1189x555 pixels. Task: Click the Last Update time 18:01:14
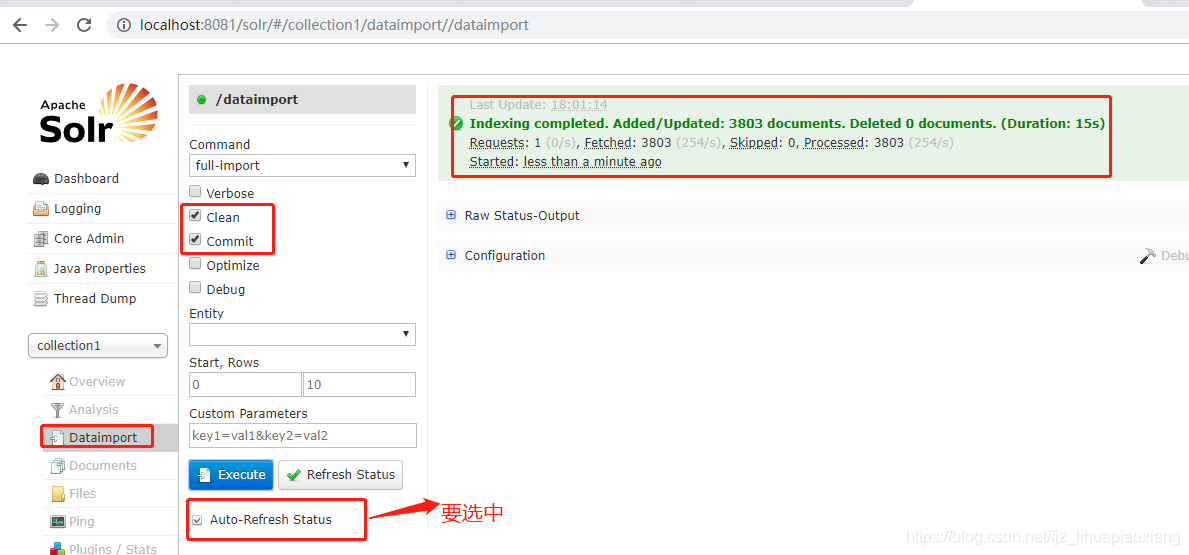(x=579, y=105)
